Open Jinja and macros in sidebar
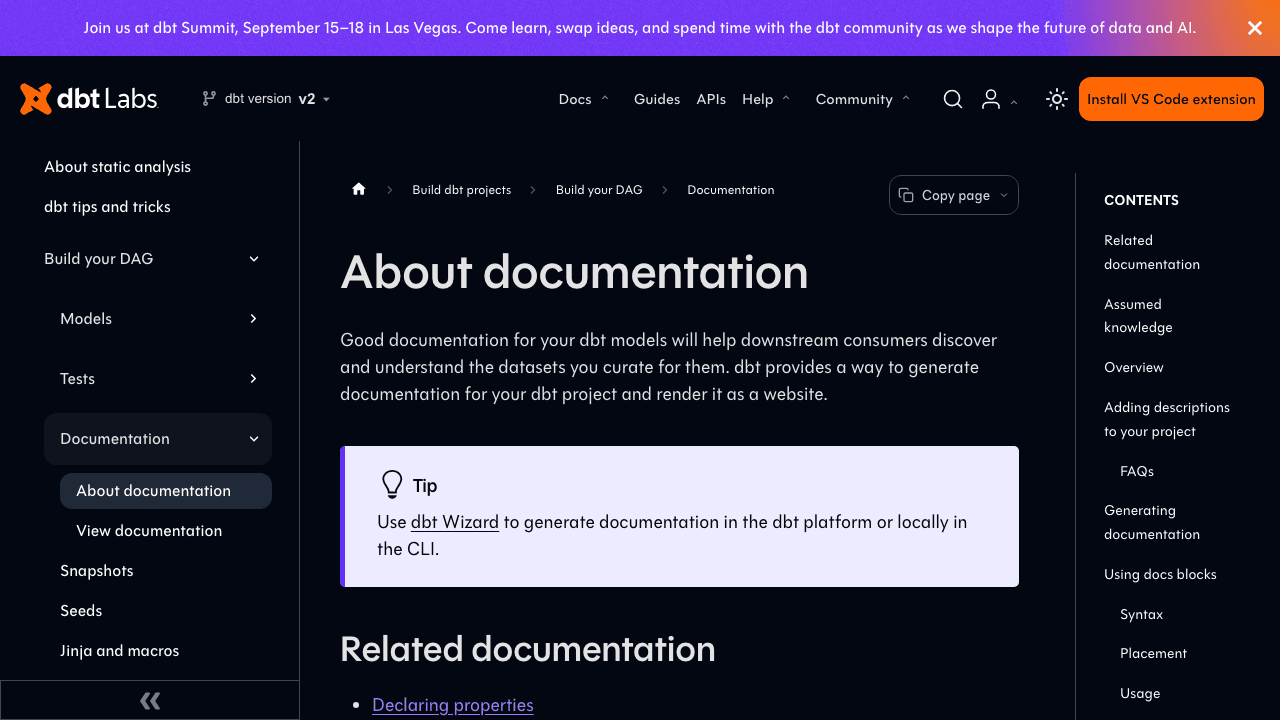Screen dimensions: 1280x720 pyautogui.click(x=119, y=651)
